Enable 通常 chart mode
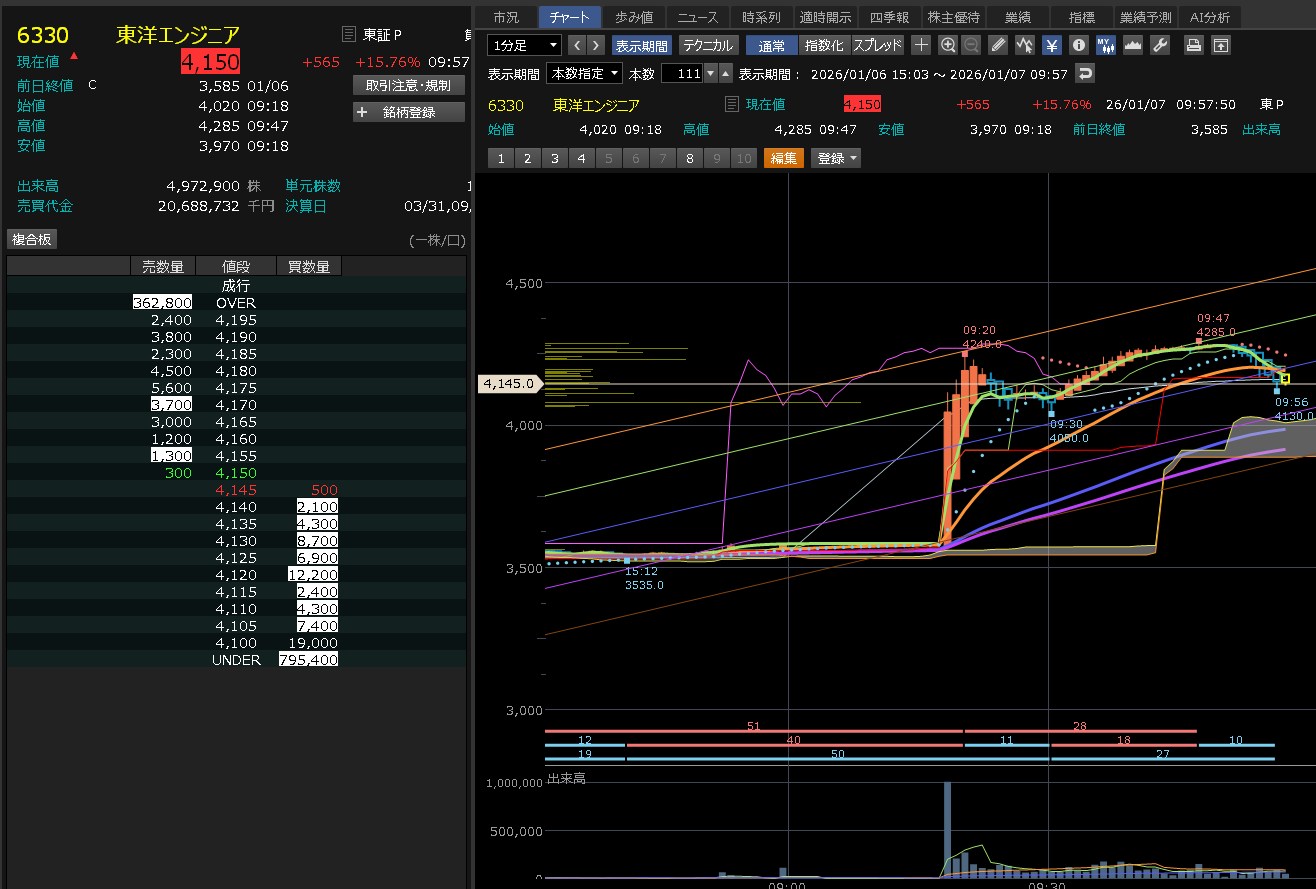This screenshot has height=889, width=1316. pyautogui.click(x=772, y=45)
